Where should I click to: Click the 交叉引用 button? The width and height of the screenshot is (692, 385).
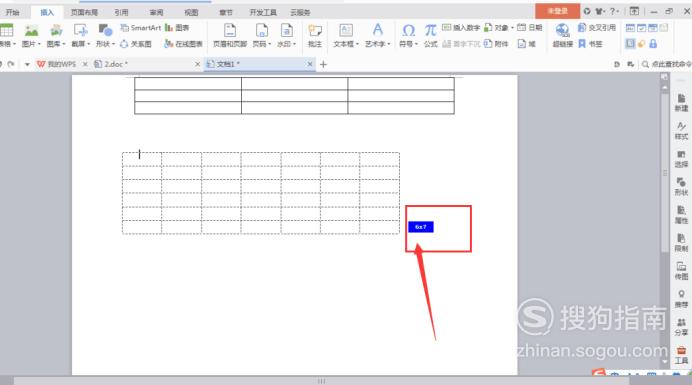click(597, 28)
